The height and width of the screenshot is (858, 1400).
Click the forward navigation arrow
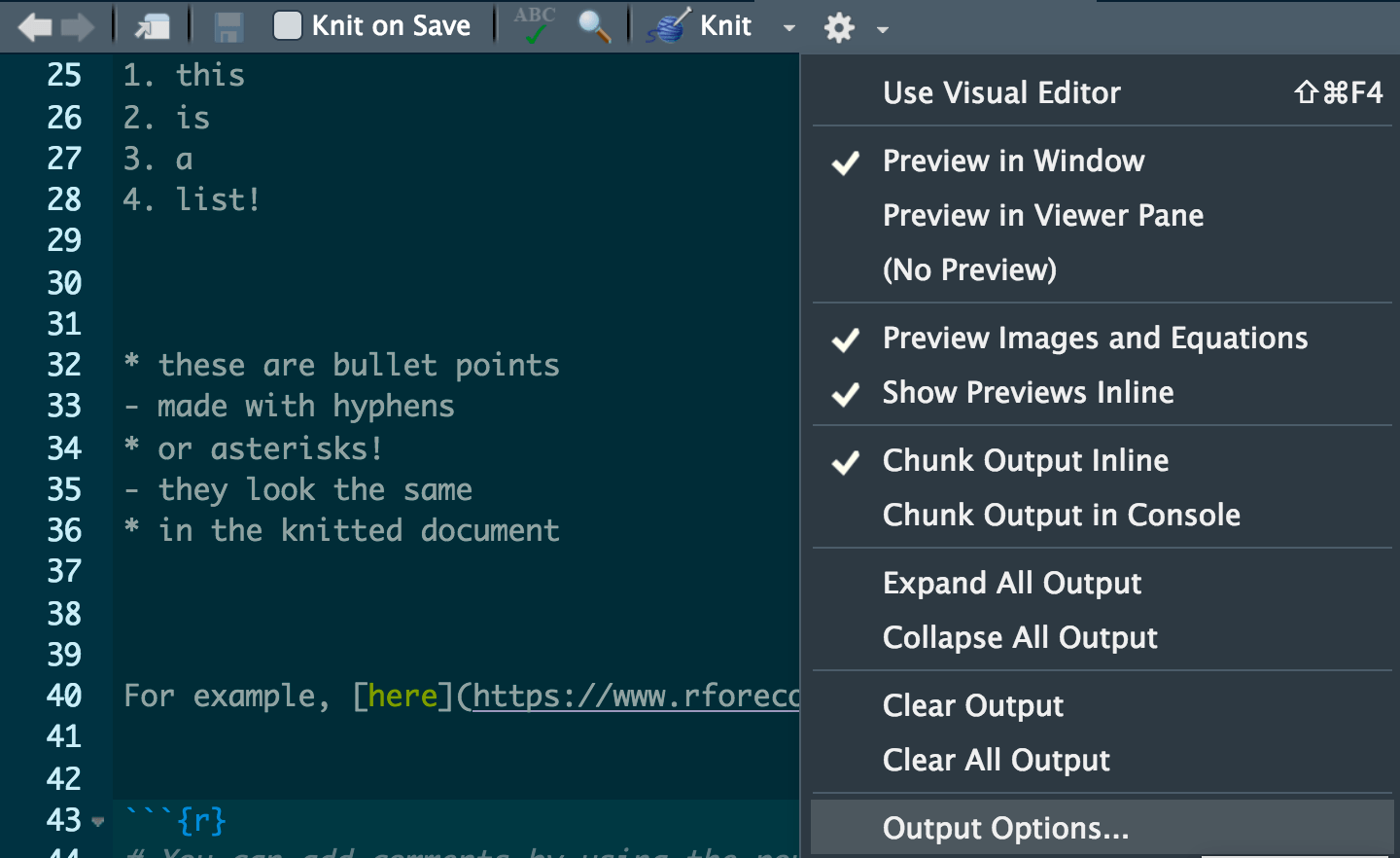(x=75, y=26)
